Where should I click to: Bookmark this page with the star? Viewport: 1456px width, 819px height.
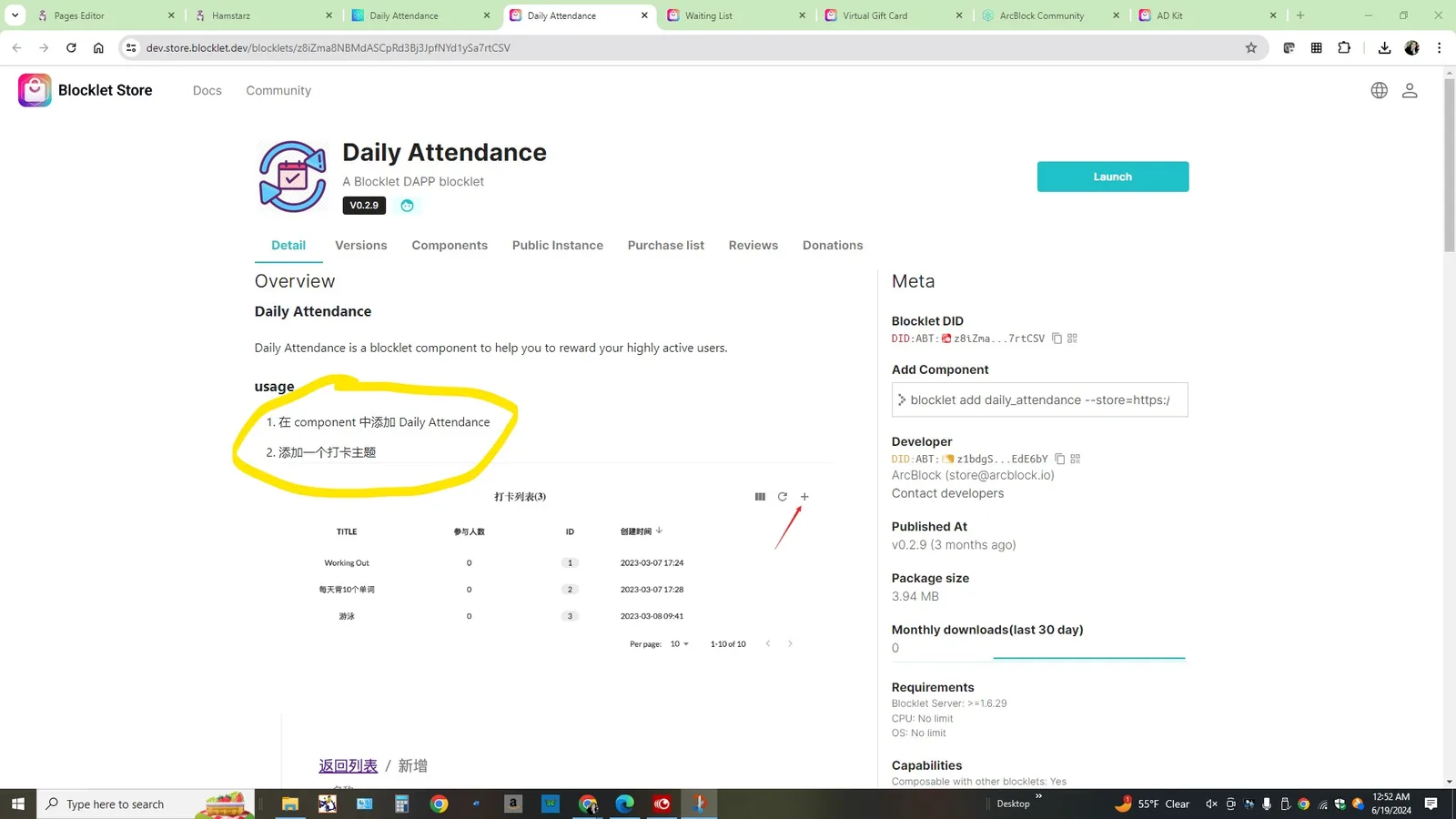click(1251, 48)
